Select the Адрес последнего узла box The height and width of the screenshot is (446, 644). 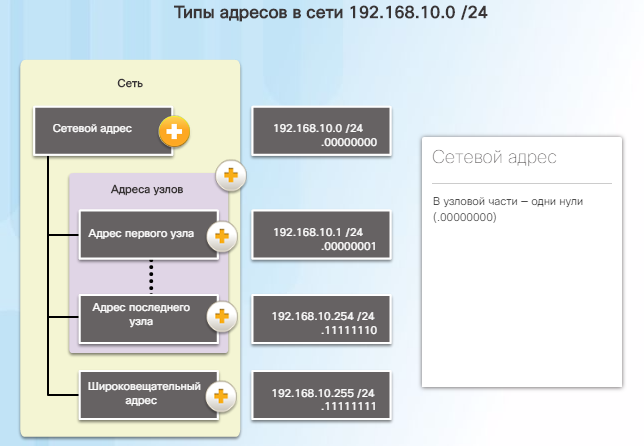pos(148,319)
